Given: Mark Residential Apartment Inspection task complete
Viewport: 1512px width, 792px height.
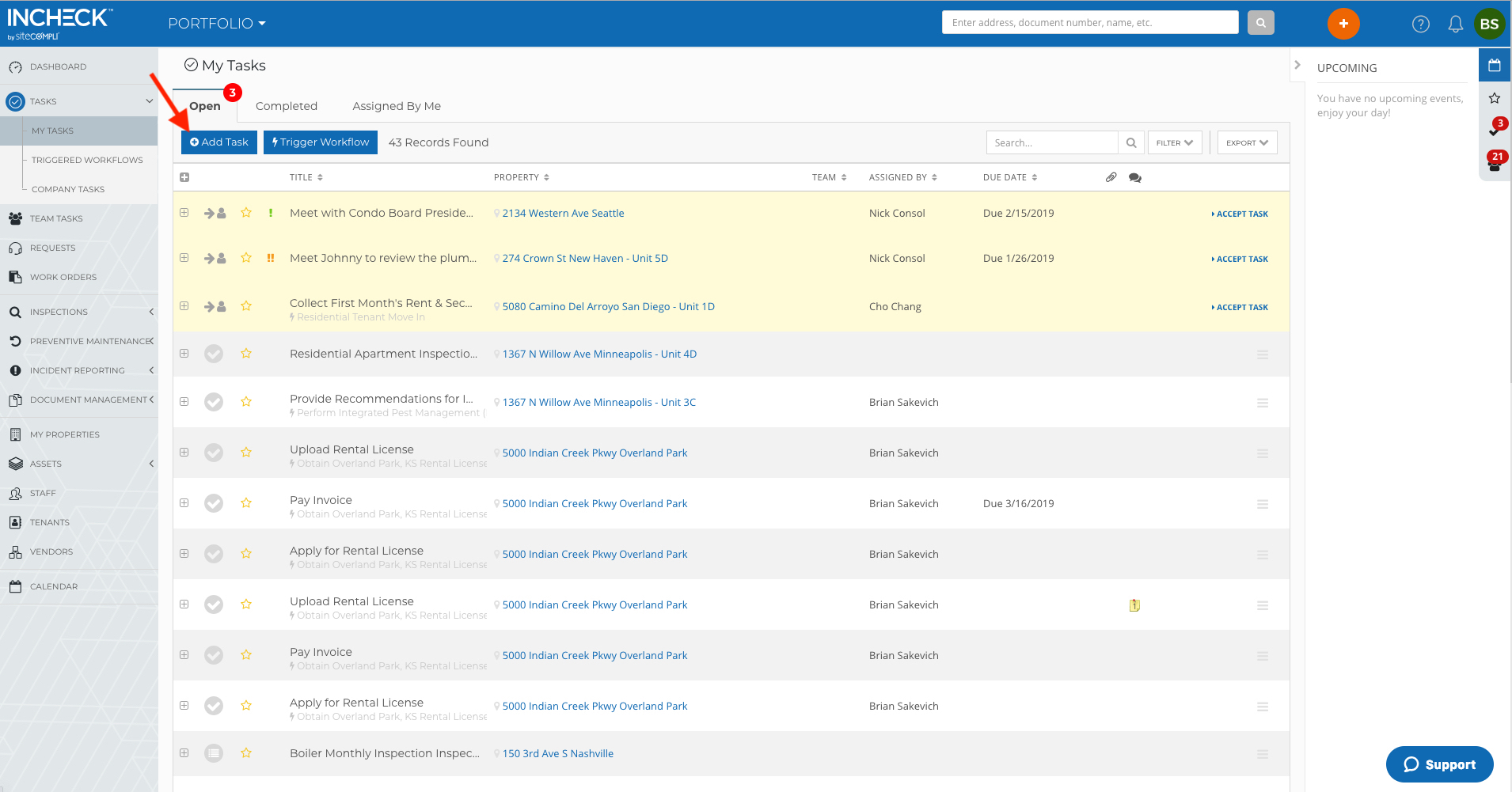Looking at the screenshot, I should 214,354.
